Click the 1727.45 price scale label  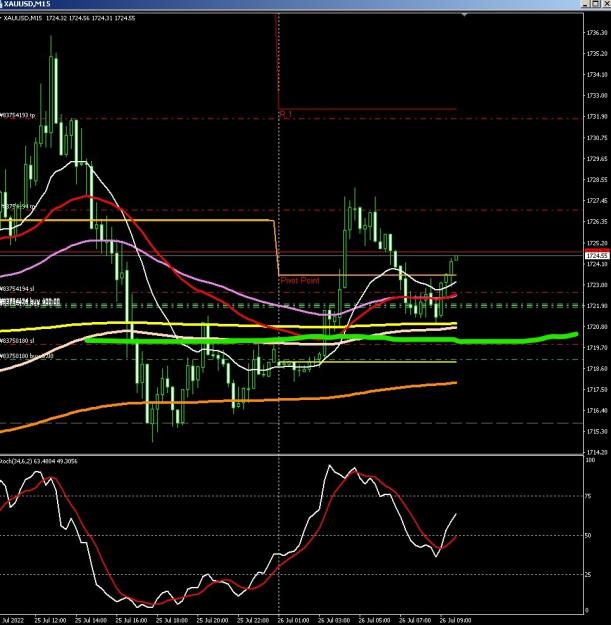597,201
